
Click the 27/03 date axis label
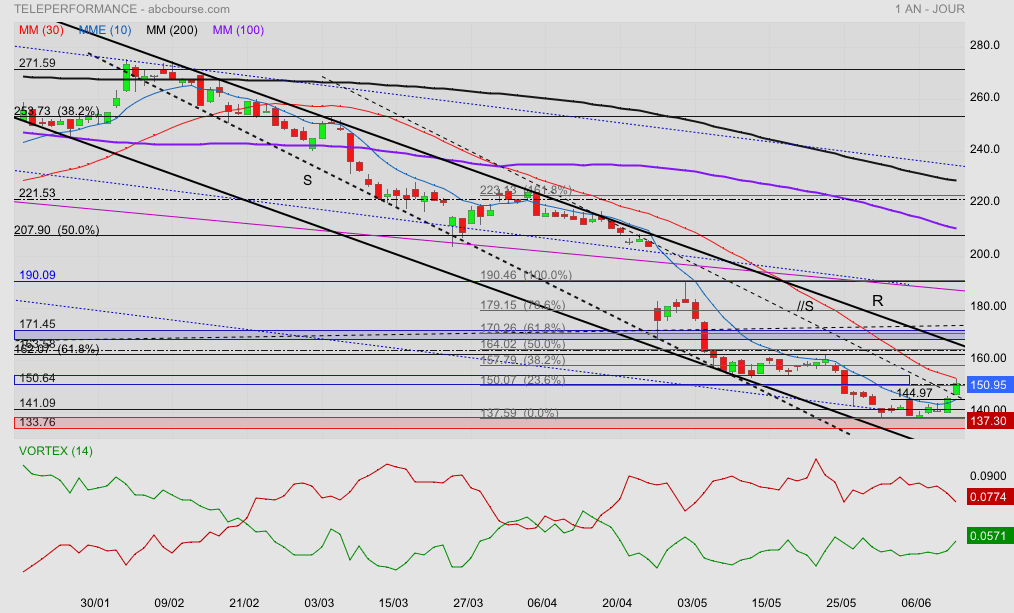(x=468, y=603)
